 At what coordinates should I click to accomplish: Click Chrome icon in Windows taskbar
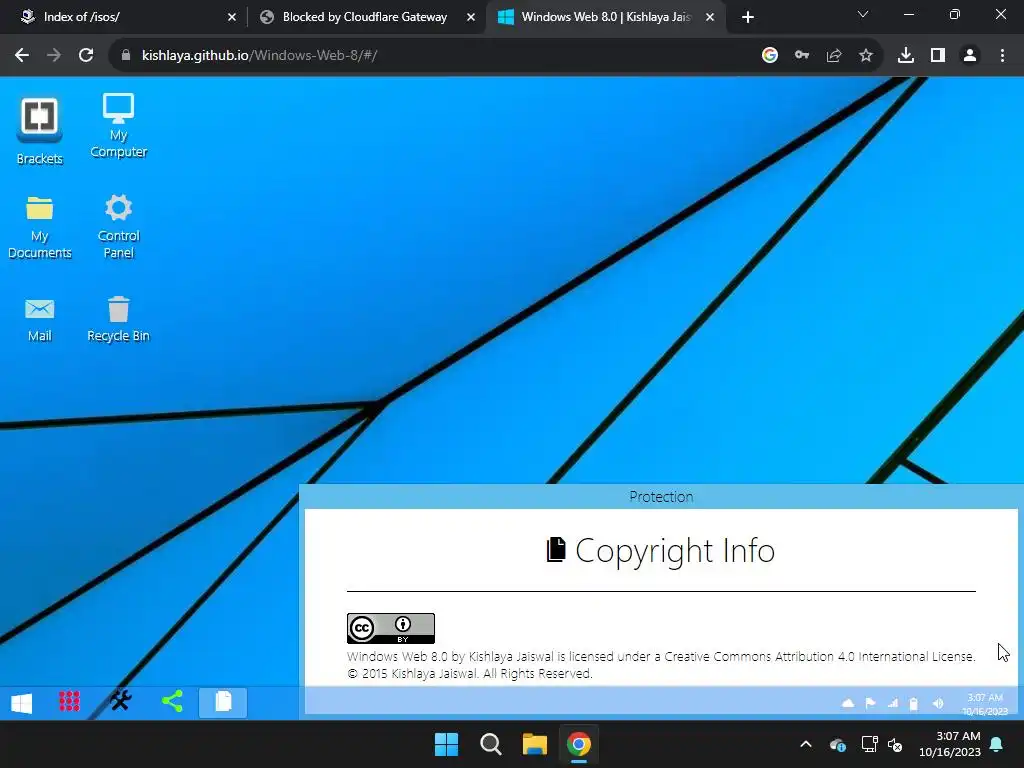pyautogui.click(x=579, y=744)
